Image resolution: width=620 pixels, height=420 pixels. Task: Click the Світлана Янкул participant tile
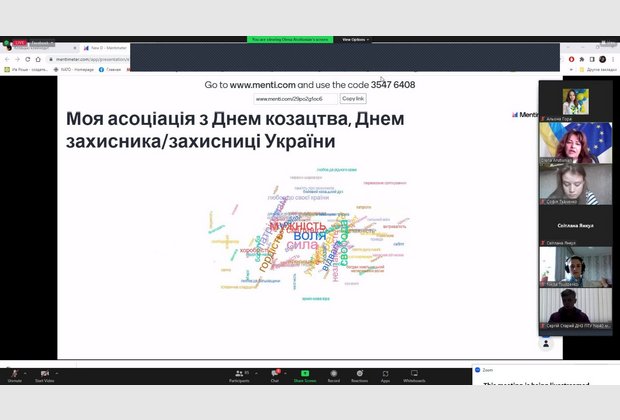(574, 226)
